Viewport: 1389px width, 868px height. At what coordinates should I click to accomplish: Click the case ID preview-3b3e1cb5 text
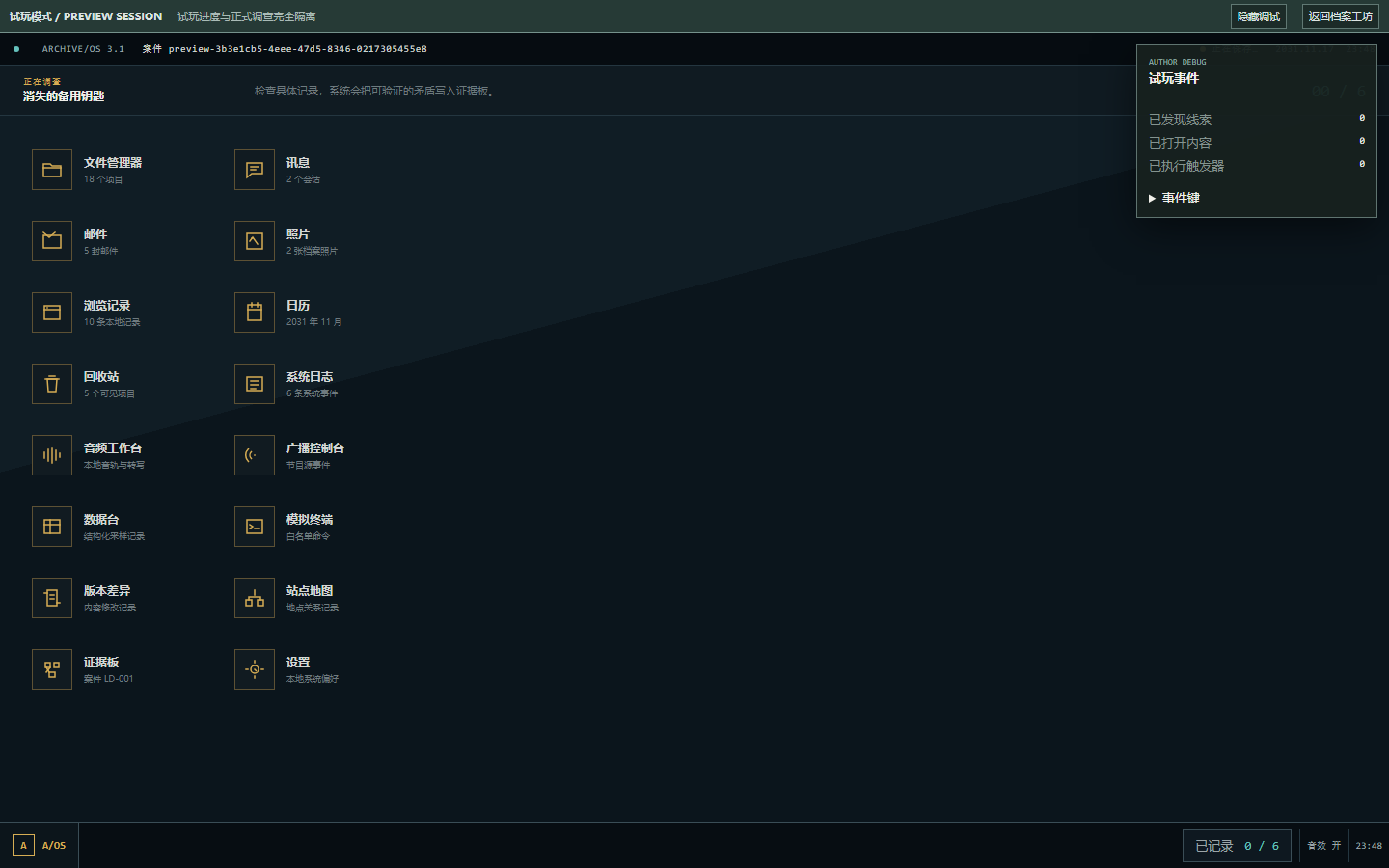[x=297, y=49]
